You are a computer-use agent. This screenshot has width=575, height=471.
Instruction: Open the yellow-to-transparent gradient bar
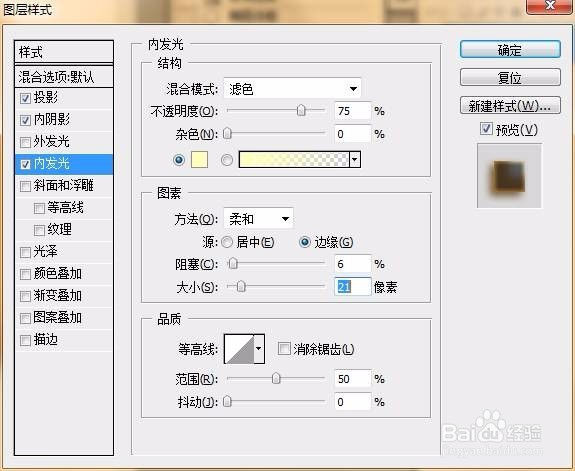(294, 160)
